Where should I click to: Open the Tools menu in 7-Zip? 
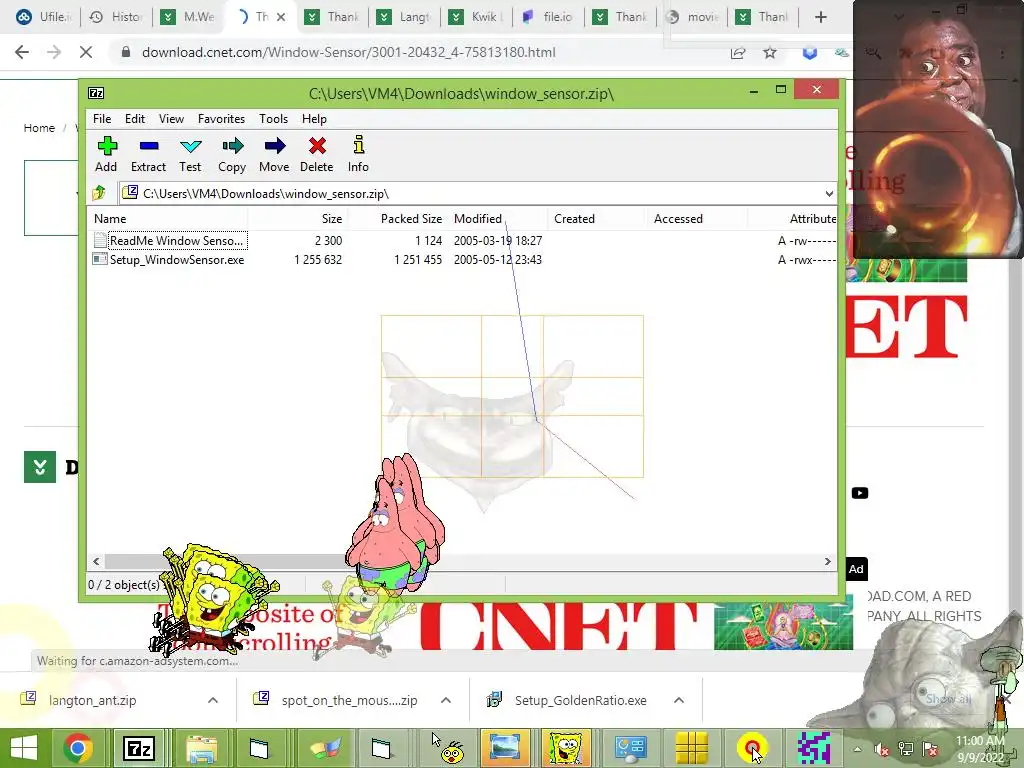pos(273,119)
